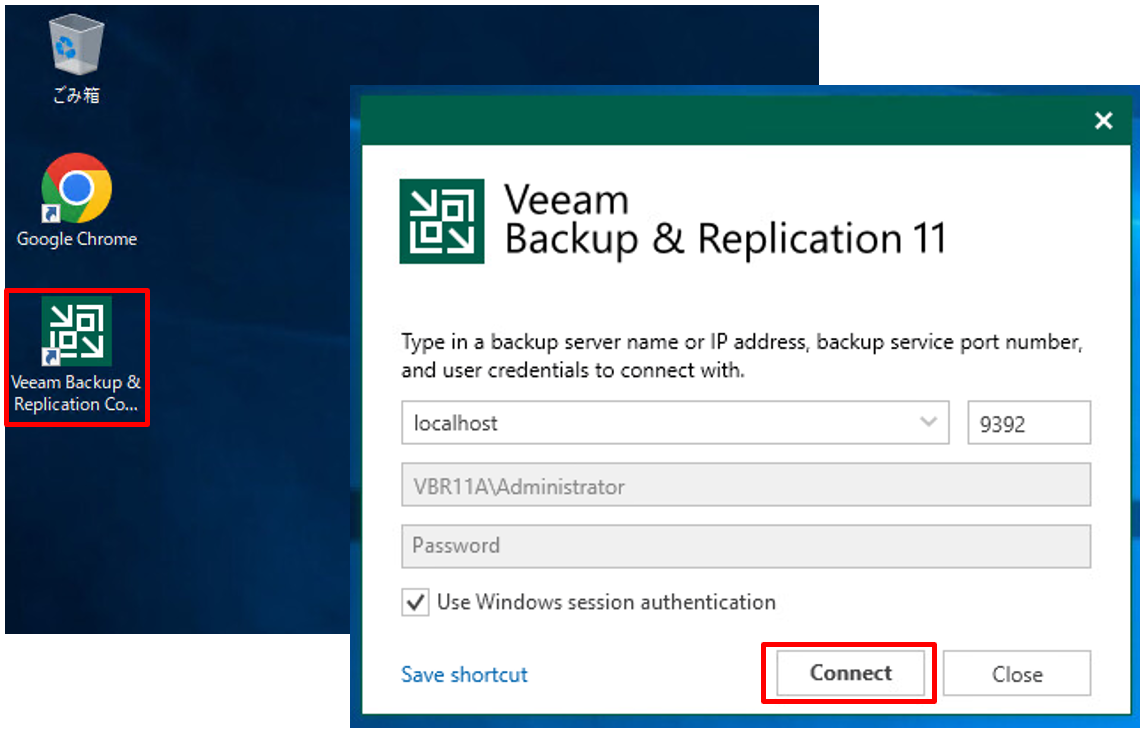Untick Use Windows session authentication

tap(415, 603)
